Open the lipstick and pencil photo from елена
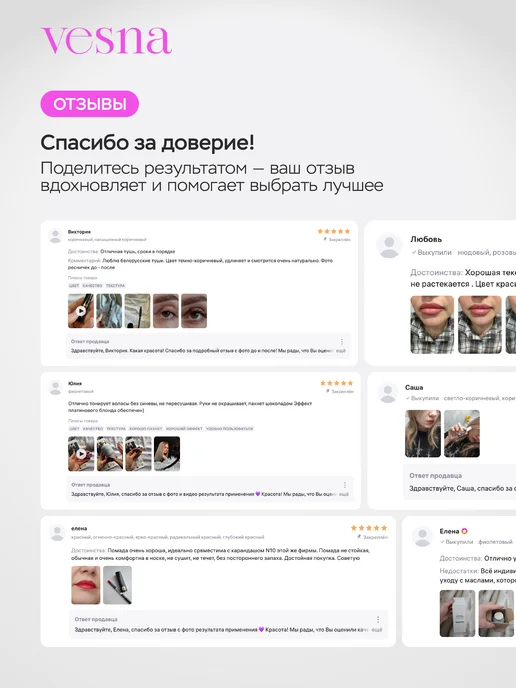 pos(117,585)
